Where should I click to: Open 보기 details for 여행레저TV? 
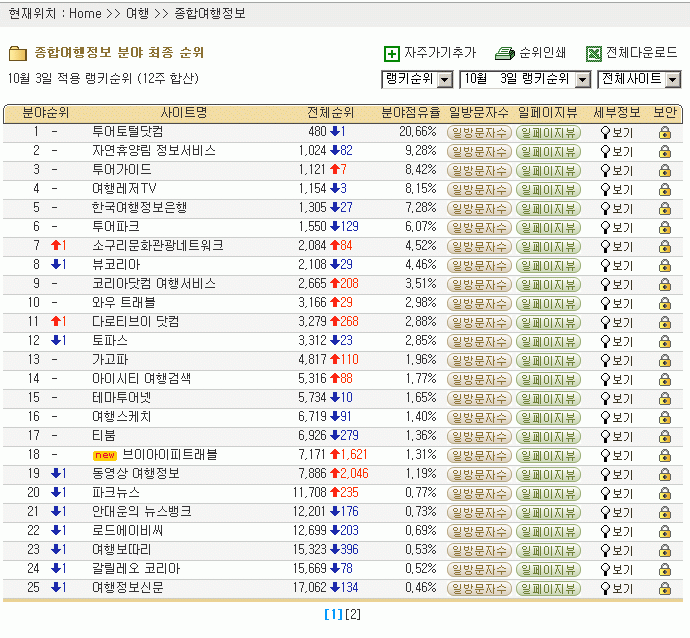[617, 190]
